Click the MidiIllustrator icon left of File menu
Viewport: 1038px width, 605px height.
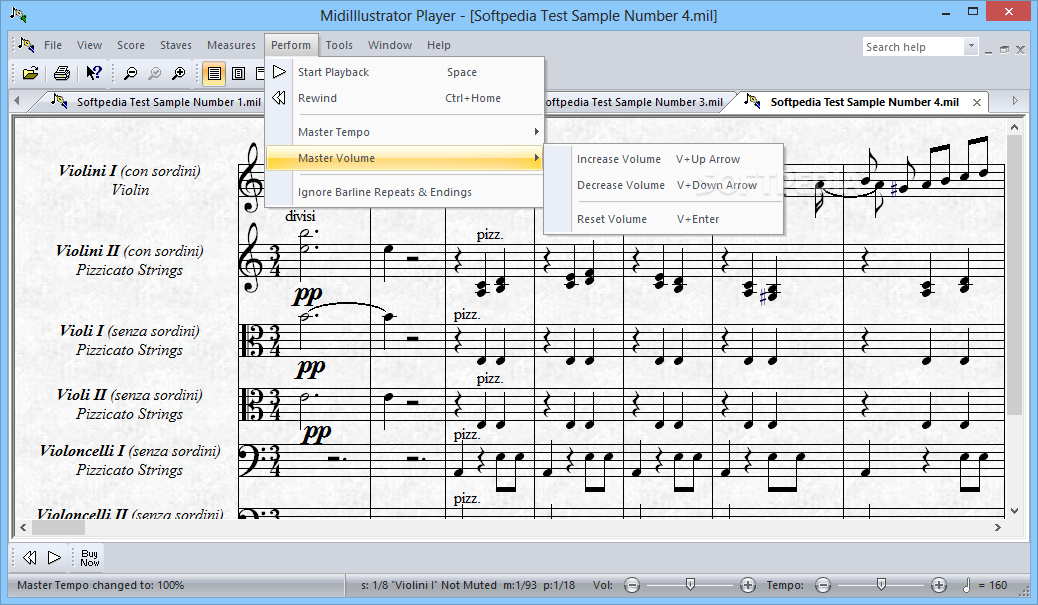(26, 44)
